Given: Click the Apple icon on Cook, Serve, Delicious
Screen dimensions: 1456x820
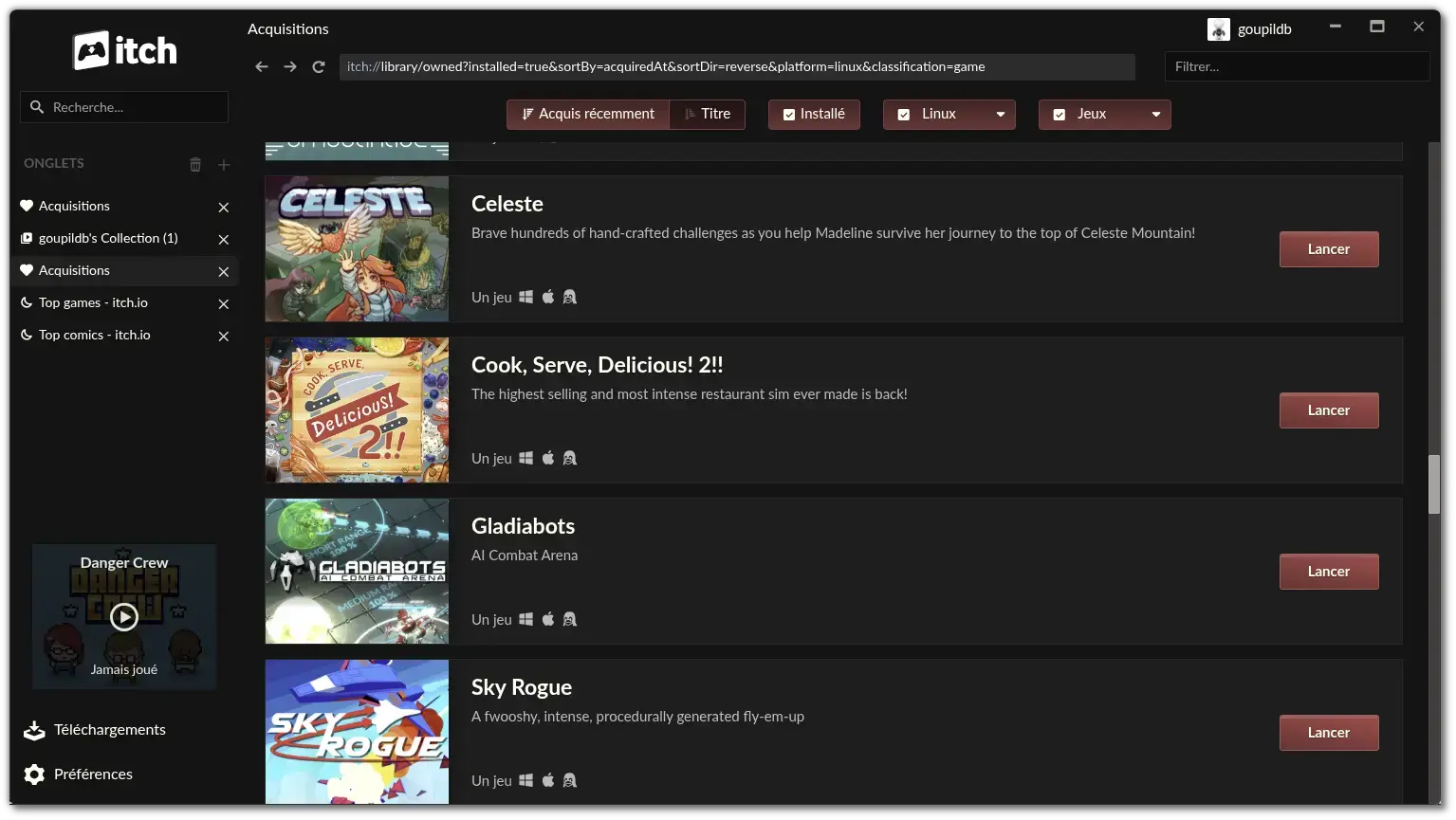Looking at the screenshot, I should 548,458.
